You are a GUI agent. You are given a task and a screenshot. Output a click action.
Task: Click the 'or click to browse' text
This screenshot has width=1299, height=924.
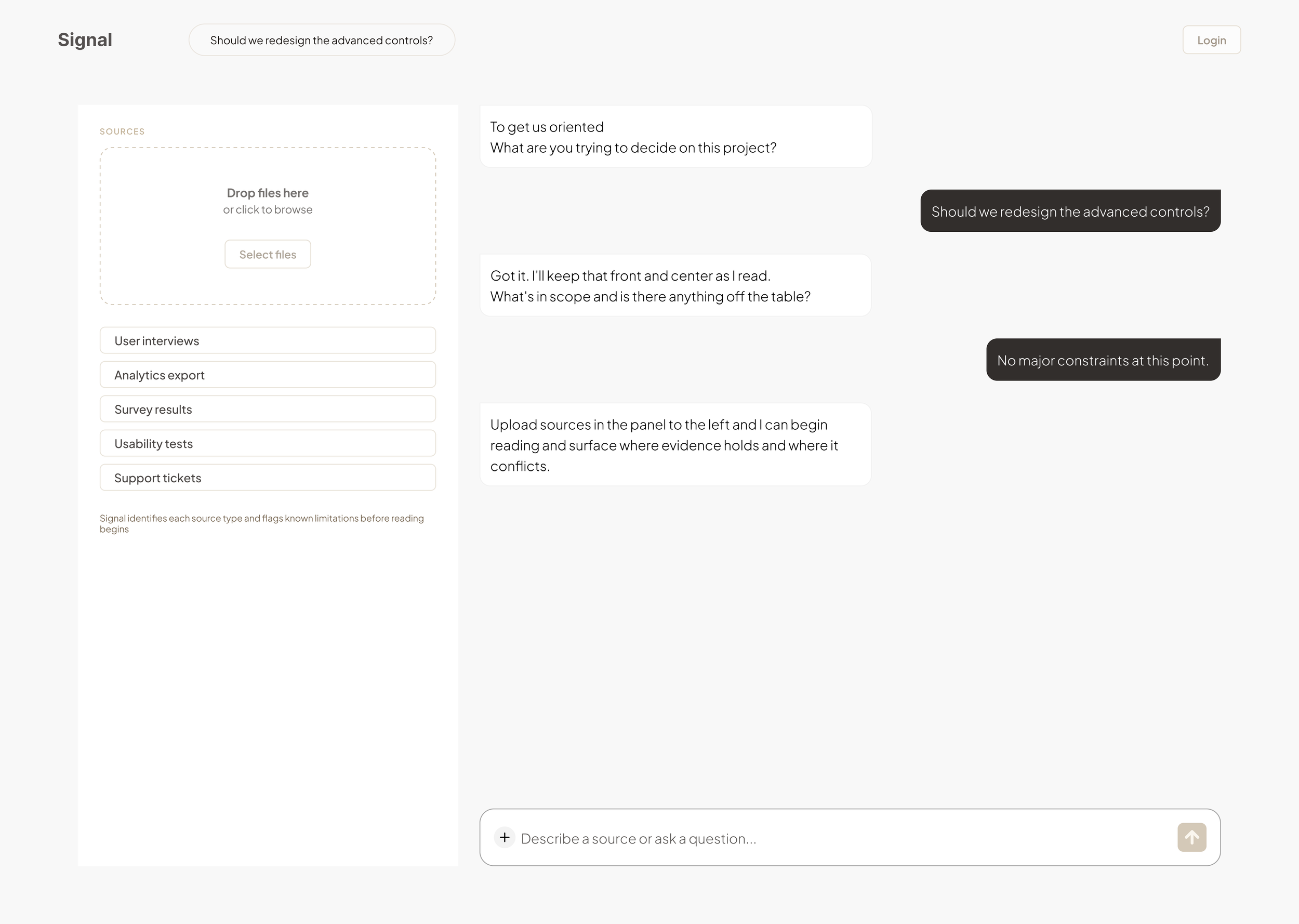268,209
